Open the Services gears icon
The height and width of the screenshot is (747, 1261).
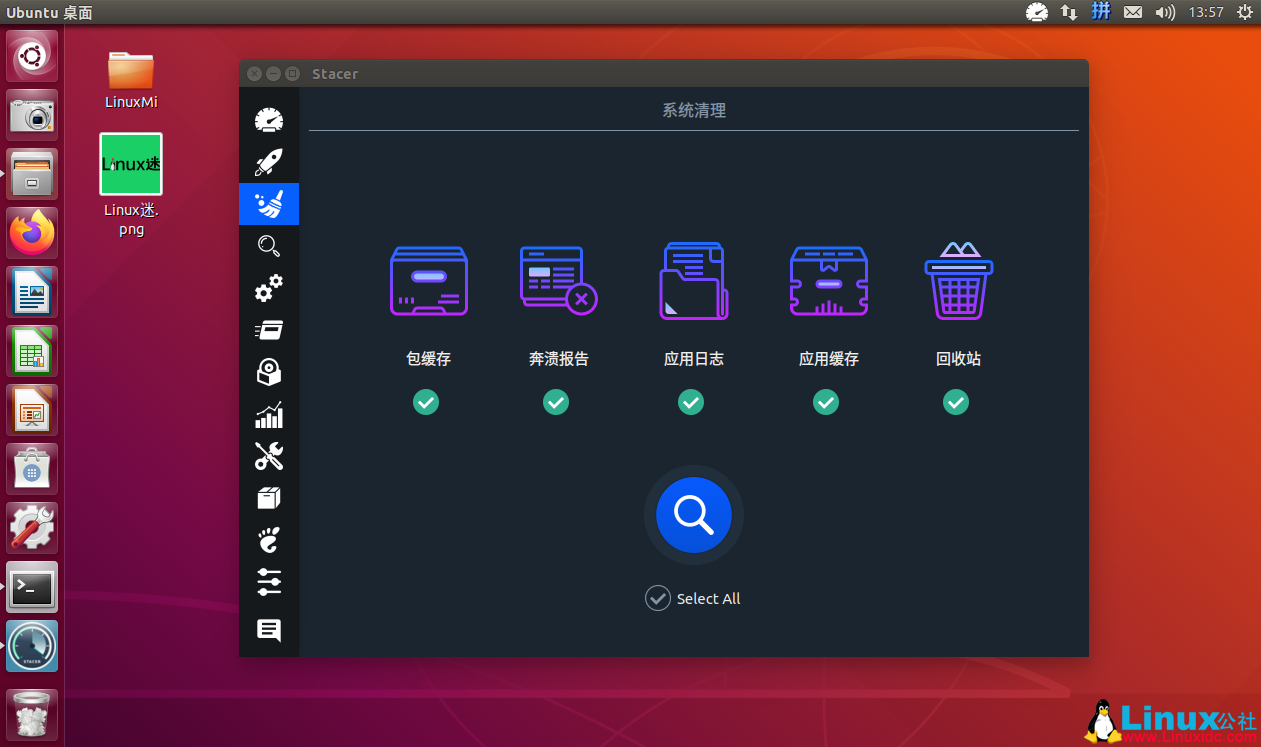click(x=268, y=290)
